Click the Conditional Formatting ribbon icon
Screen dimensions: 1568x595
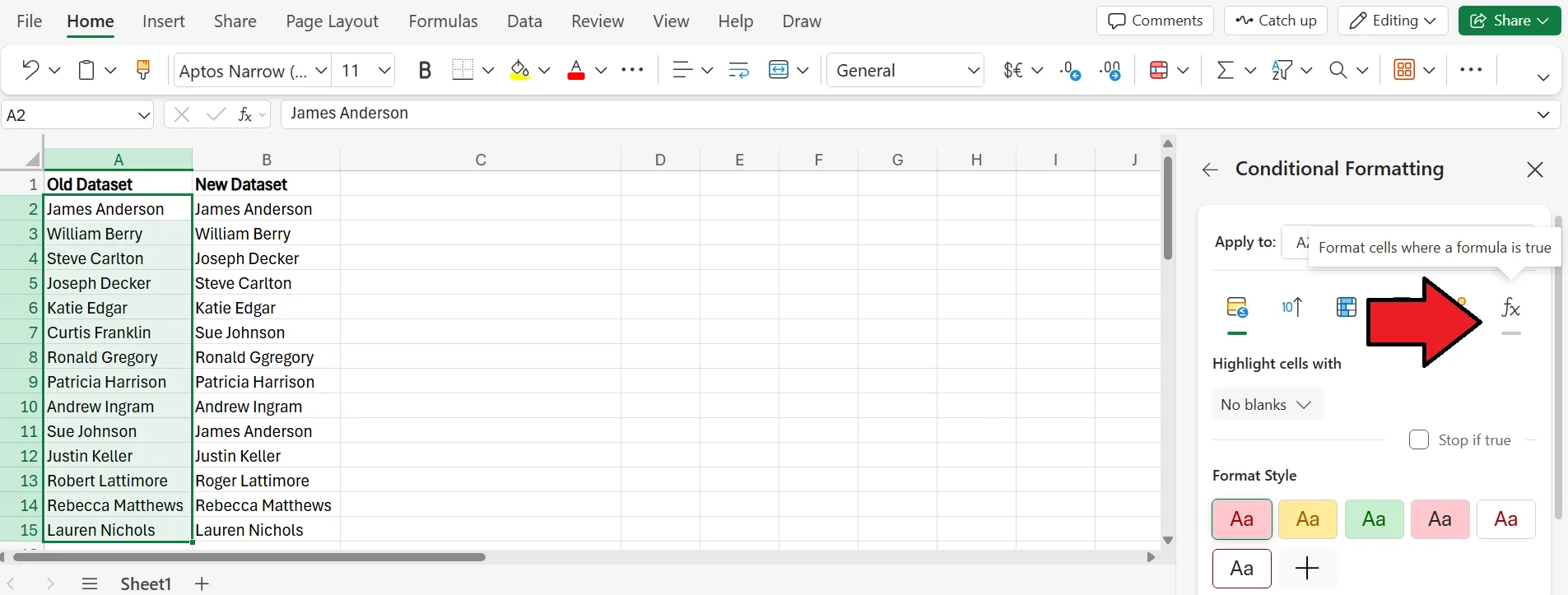(1158, 70)
